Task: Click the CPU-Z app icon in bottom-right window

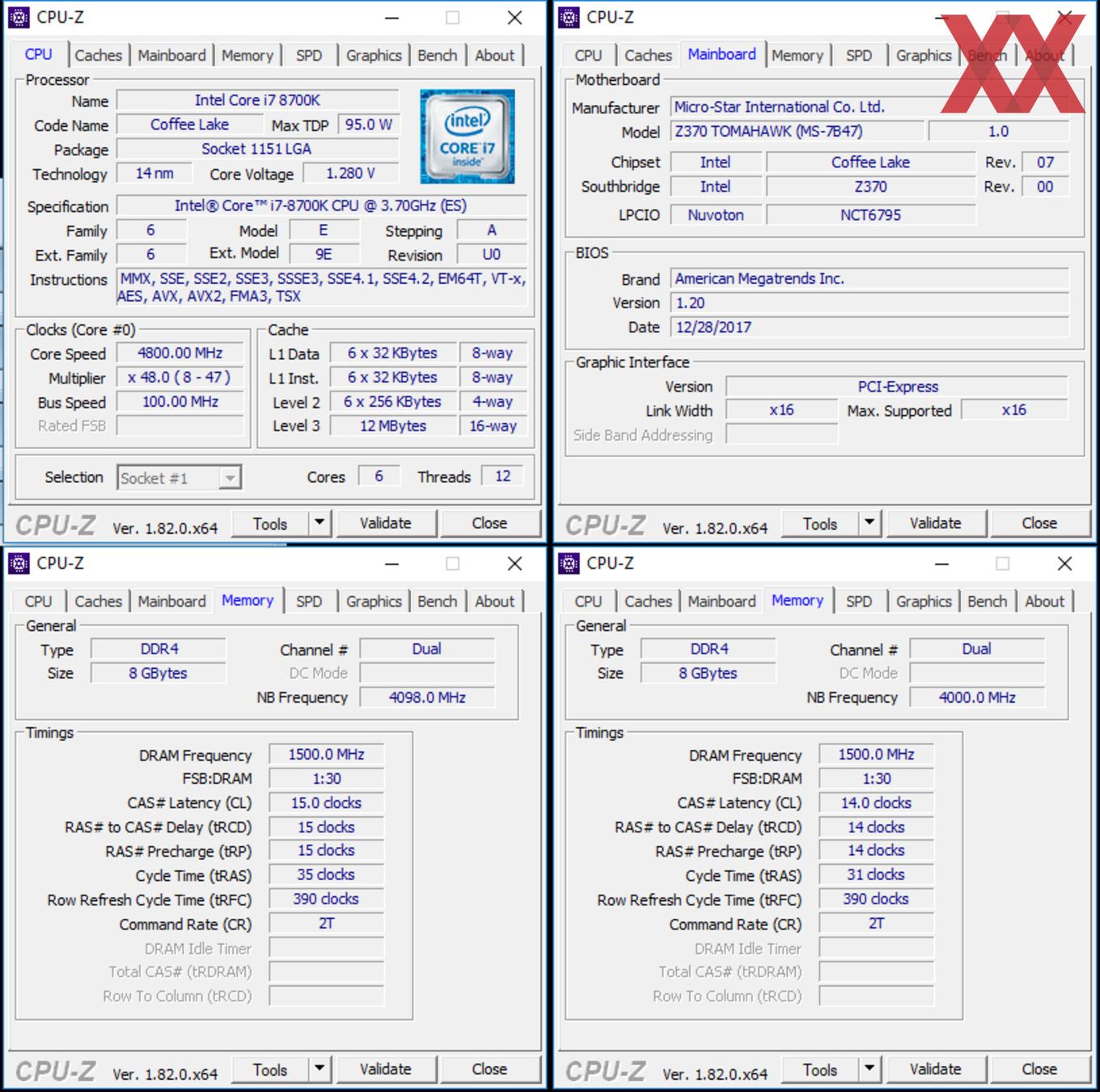Action: [569, 563]
